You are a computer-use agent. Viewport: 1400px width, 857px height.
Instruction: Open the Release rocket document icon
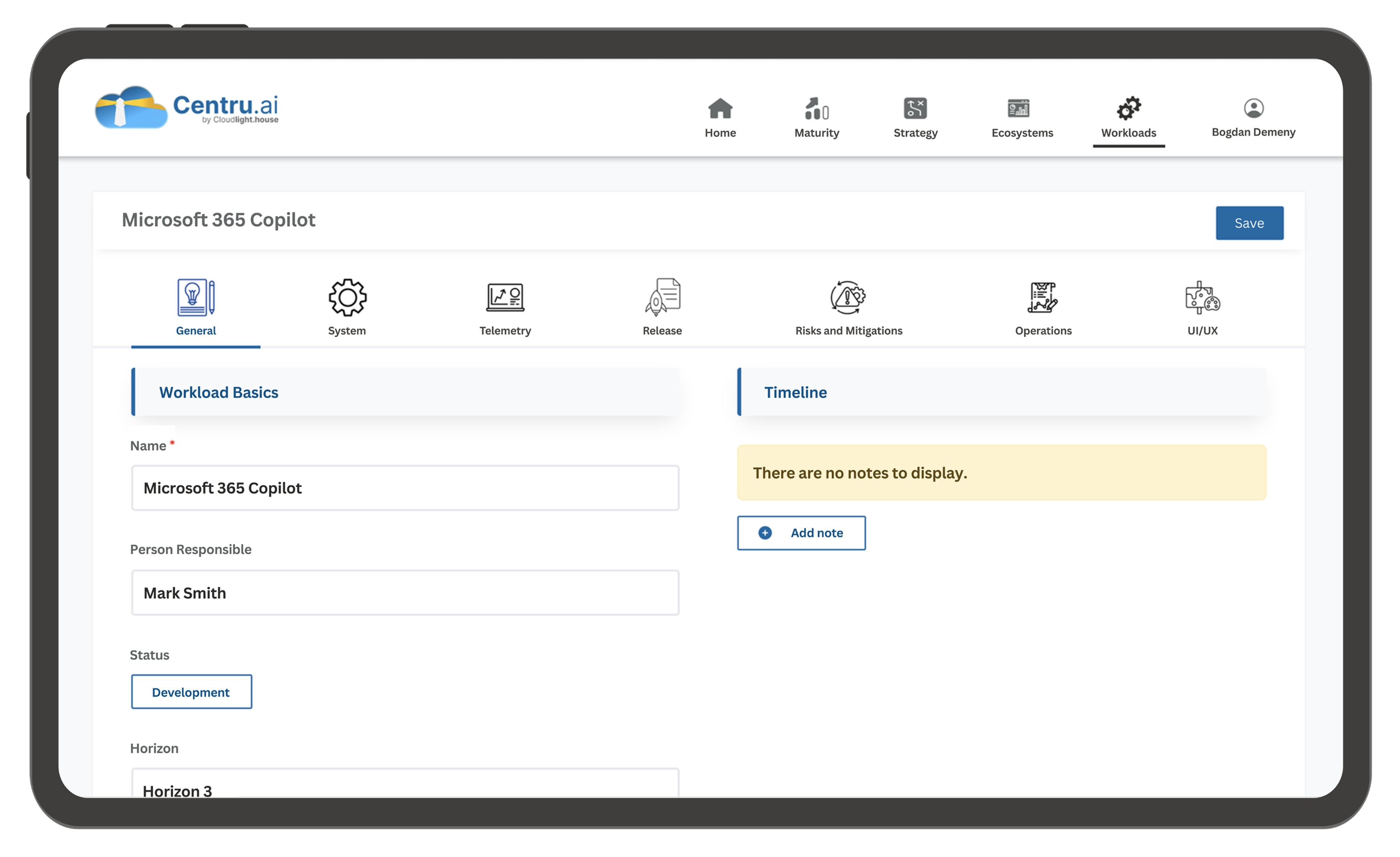point(662,297)
